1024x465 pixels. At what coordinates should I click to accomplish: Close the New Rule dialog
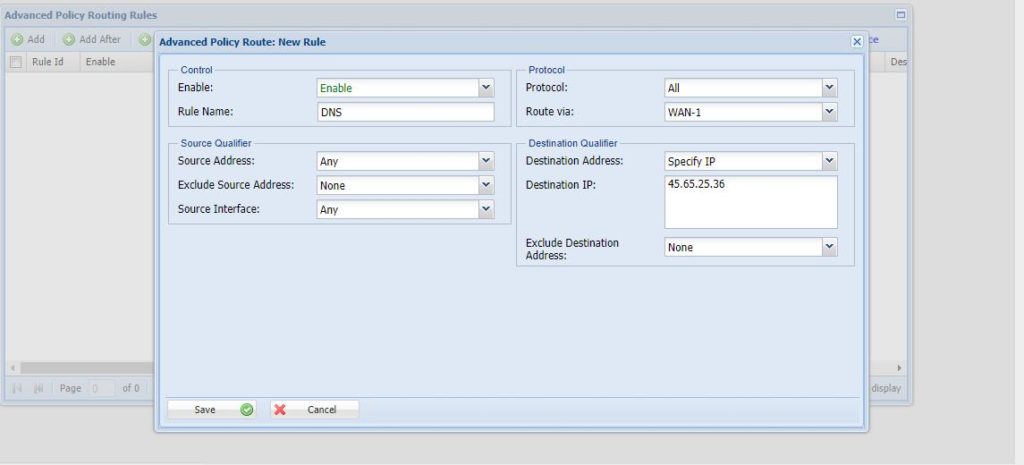tap(856, 42)
